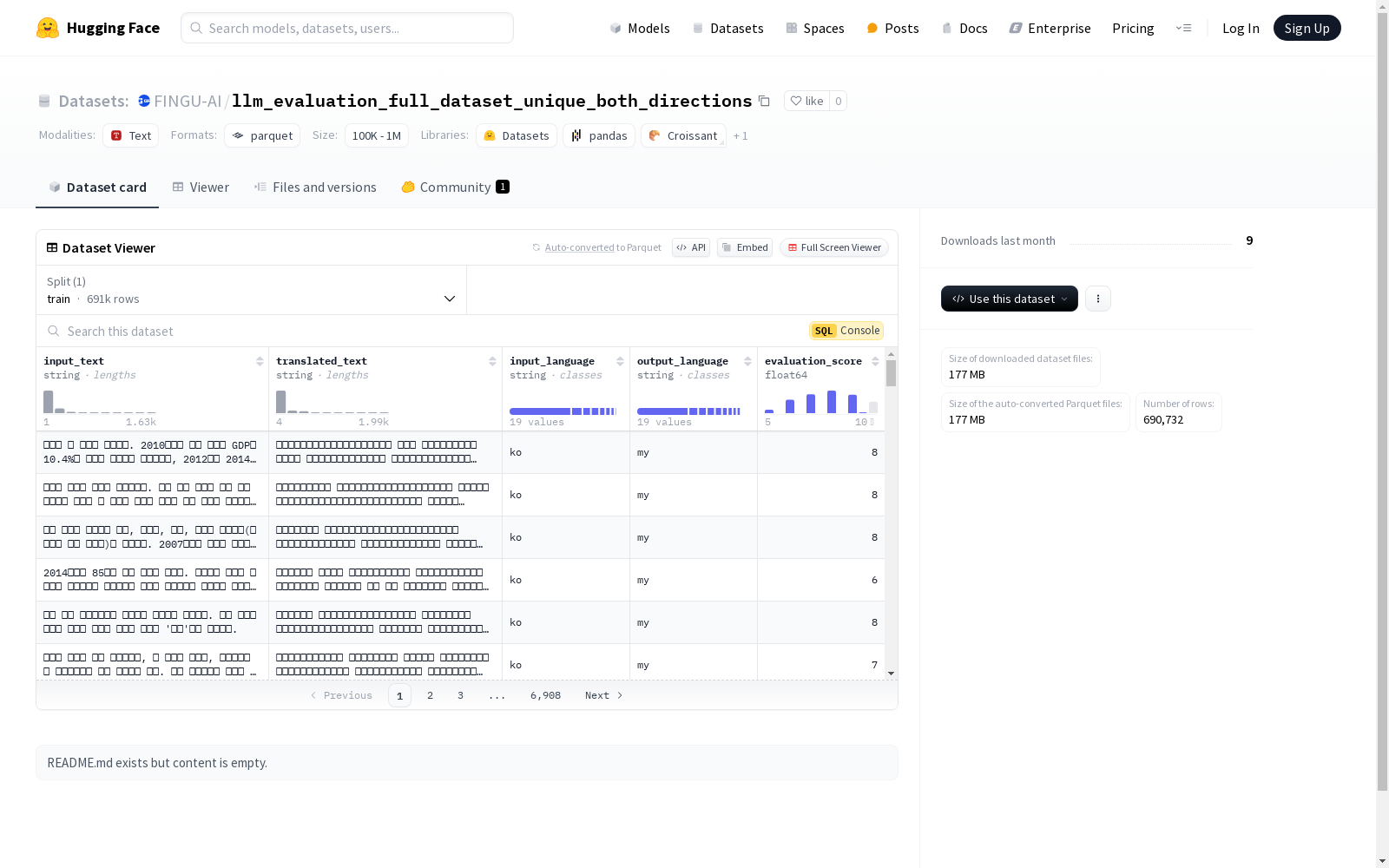The image size is (1389, 868).
Task: Copy dataset name with the copy icon
Action: click(764, 101)
